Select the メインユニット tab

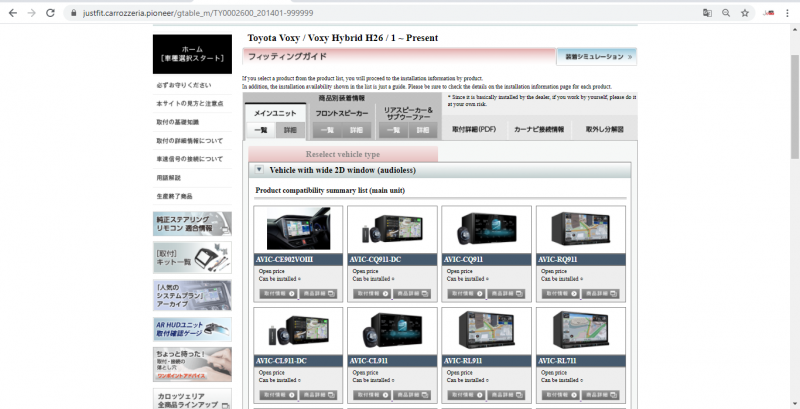point(275,113)
